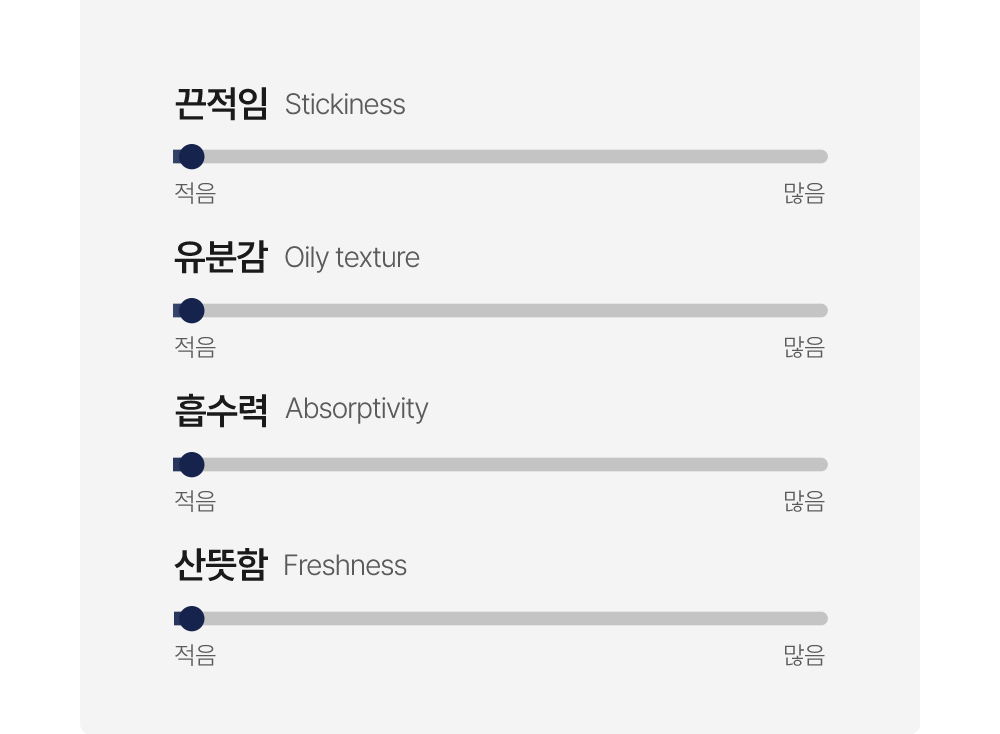The height and width of the screenshot is (734, 1000).
Task: Click the Oily texture slider handle
Action: (191, 311)
